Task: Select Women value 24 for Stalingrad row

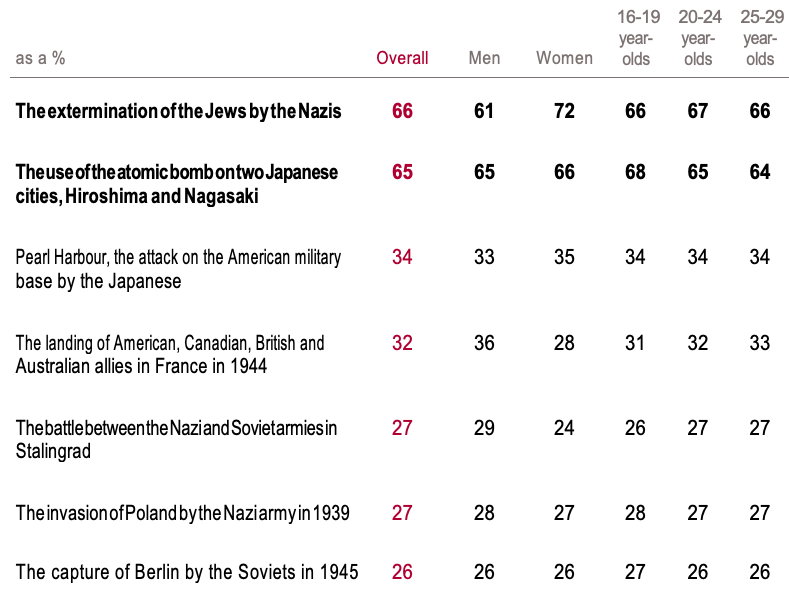Action: [564, 428]
